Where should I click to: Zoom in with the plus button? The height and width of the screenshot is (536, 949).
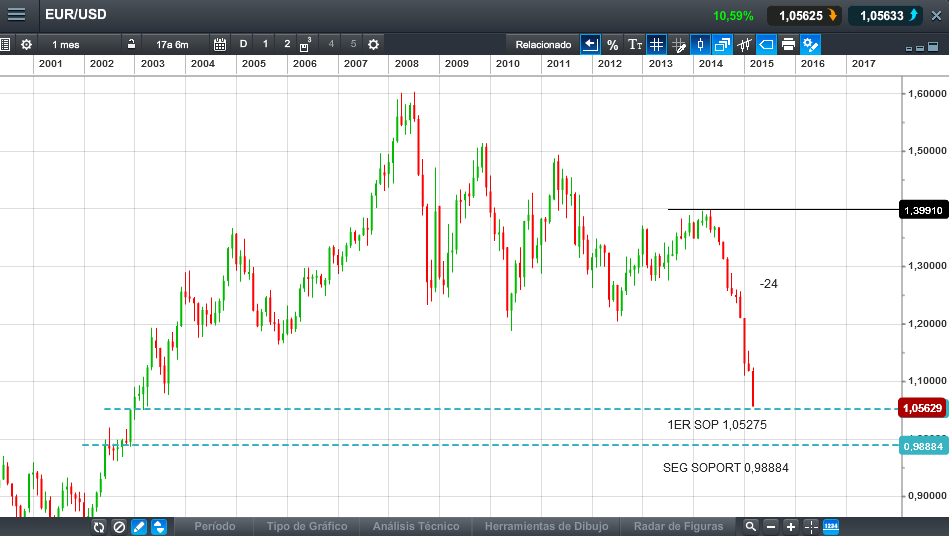tap(790, 527)
